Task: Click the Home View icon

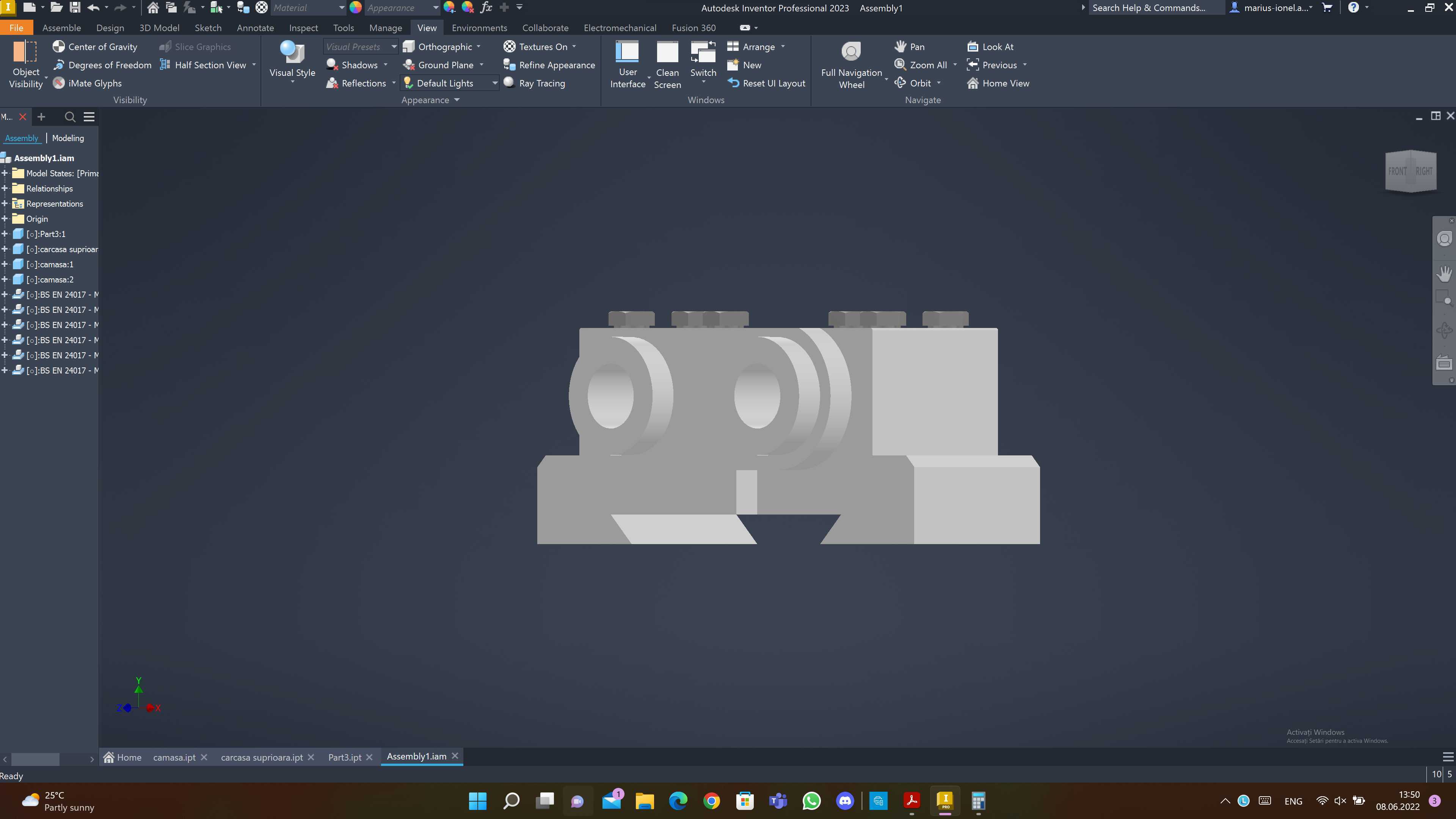Action: [973, 83]
